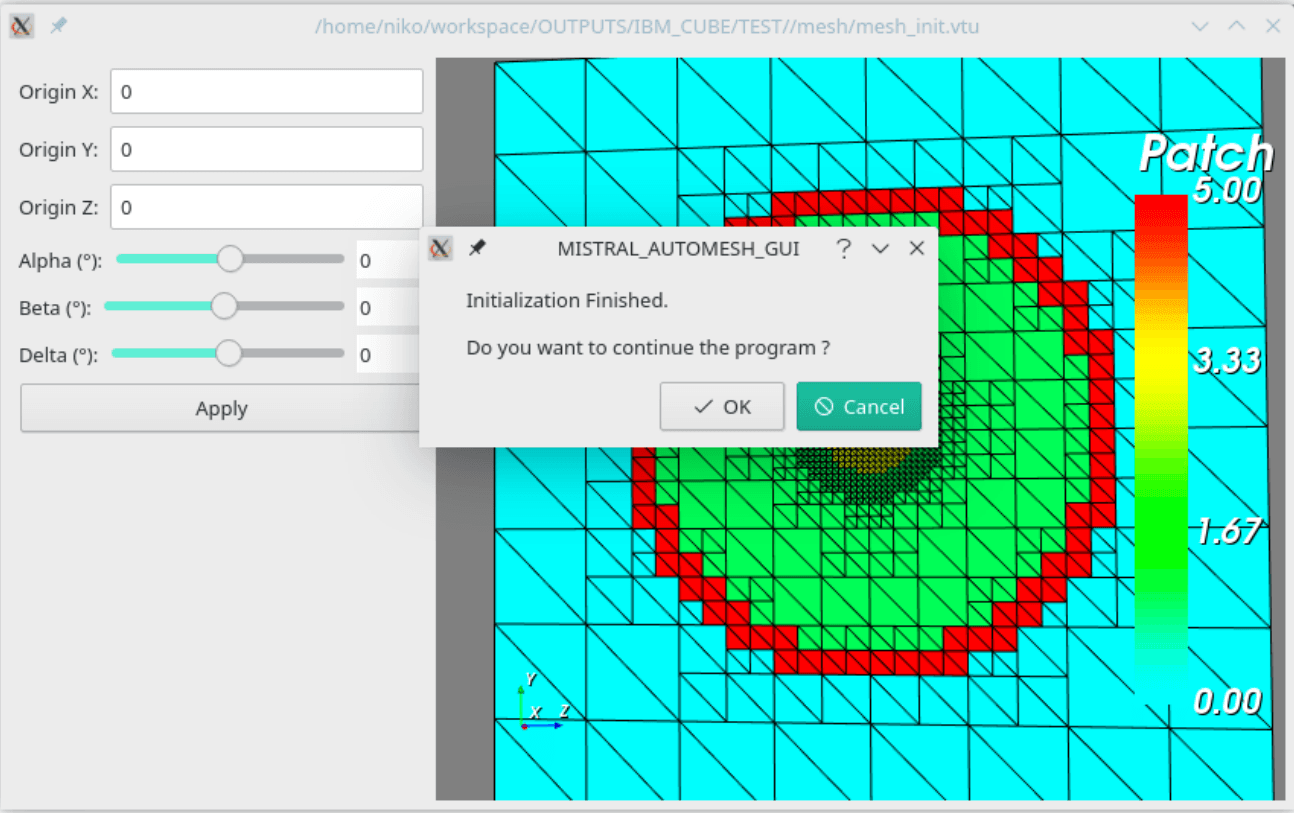Click the dialog's question mark help icon
This screenshot has height=813, width=1294.
pyautogui.click(x=843, y=249)
